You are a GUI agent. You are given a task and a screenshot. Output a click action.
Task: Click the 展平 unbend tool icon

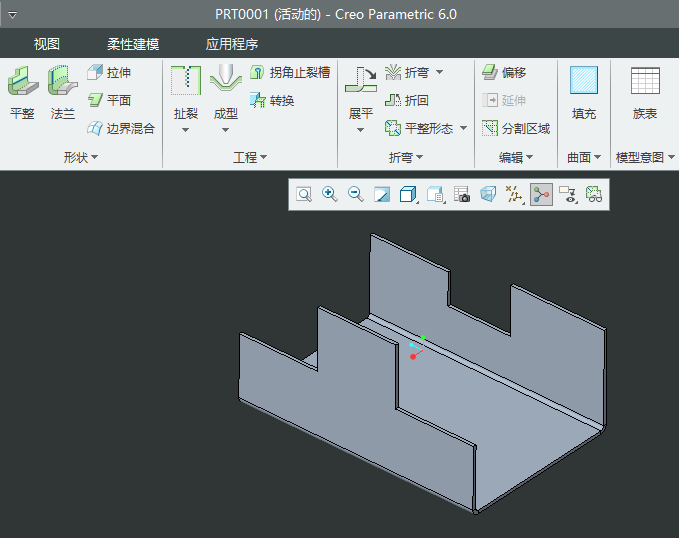(x=361, y=81)
